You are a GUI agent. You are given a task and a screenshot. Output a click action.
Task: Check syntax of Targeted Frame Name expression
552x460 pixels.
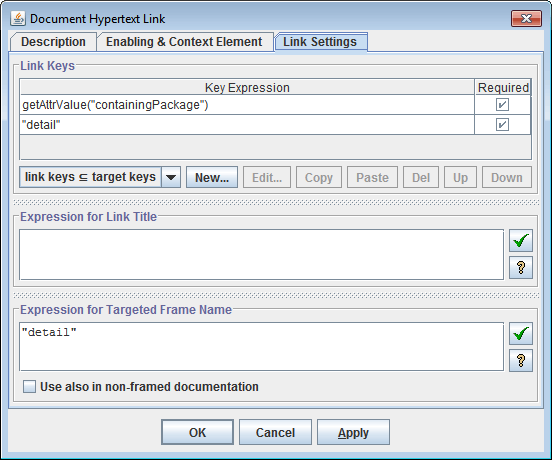[521, 333]
